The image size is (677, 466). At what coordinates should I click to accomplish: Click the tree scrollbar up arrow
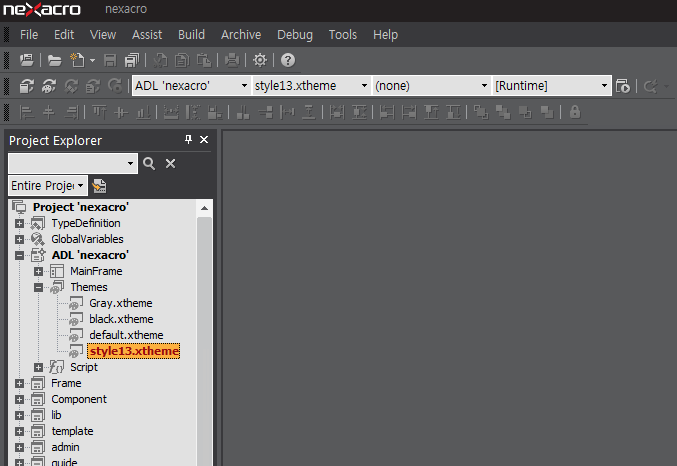(204, 208)
